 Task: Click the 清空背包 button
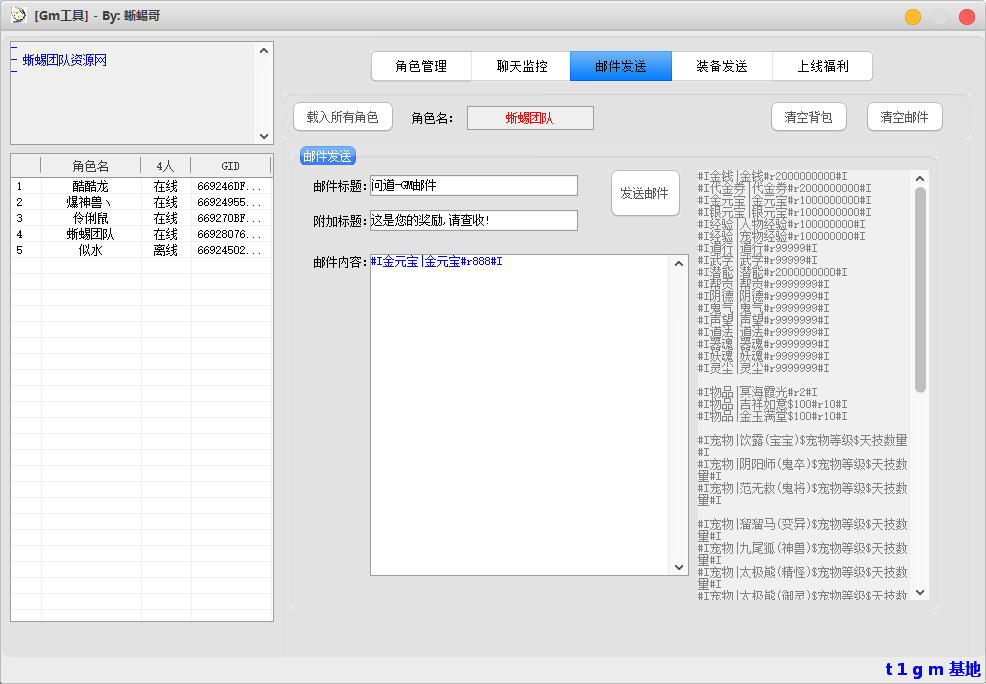[809, 117]
